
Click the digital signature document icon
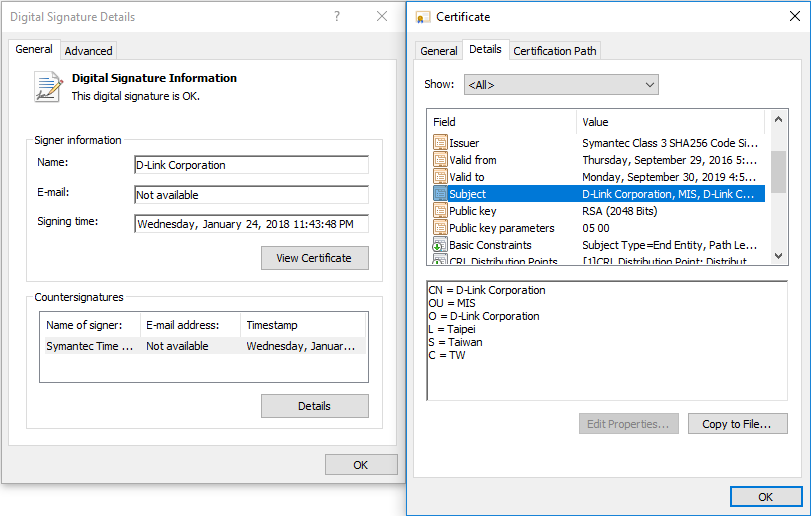coord(48,86)
